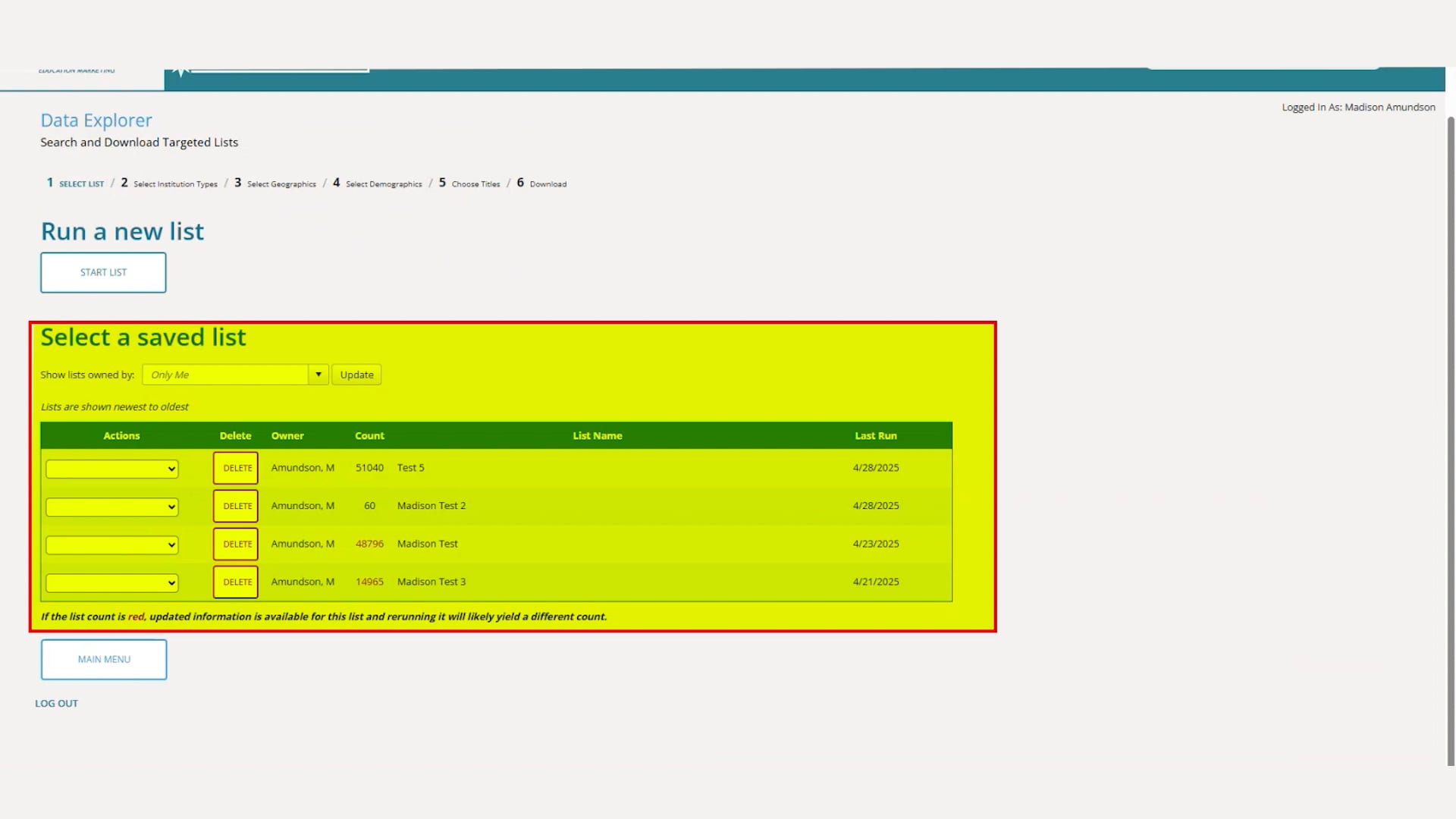1456x819 pixels.
Task: Click the START LIST button
Action: coord(103,272)
